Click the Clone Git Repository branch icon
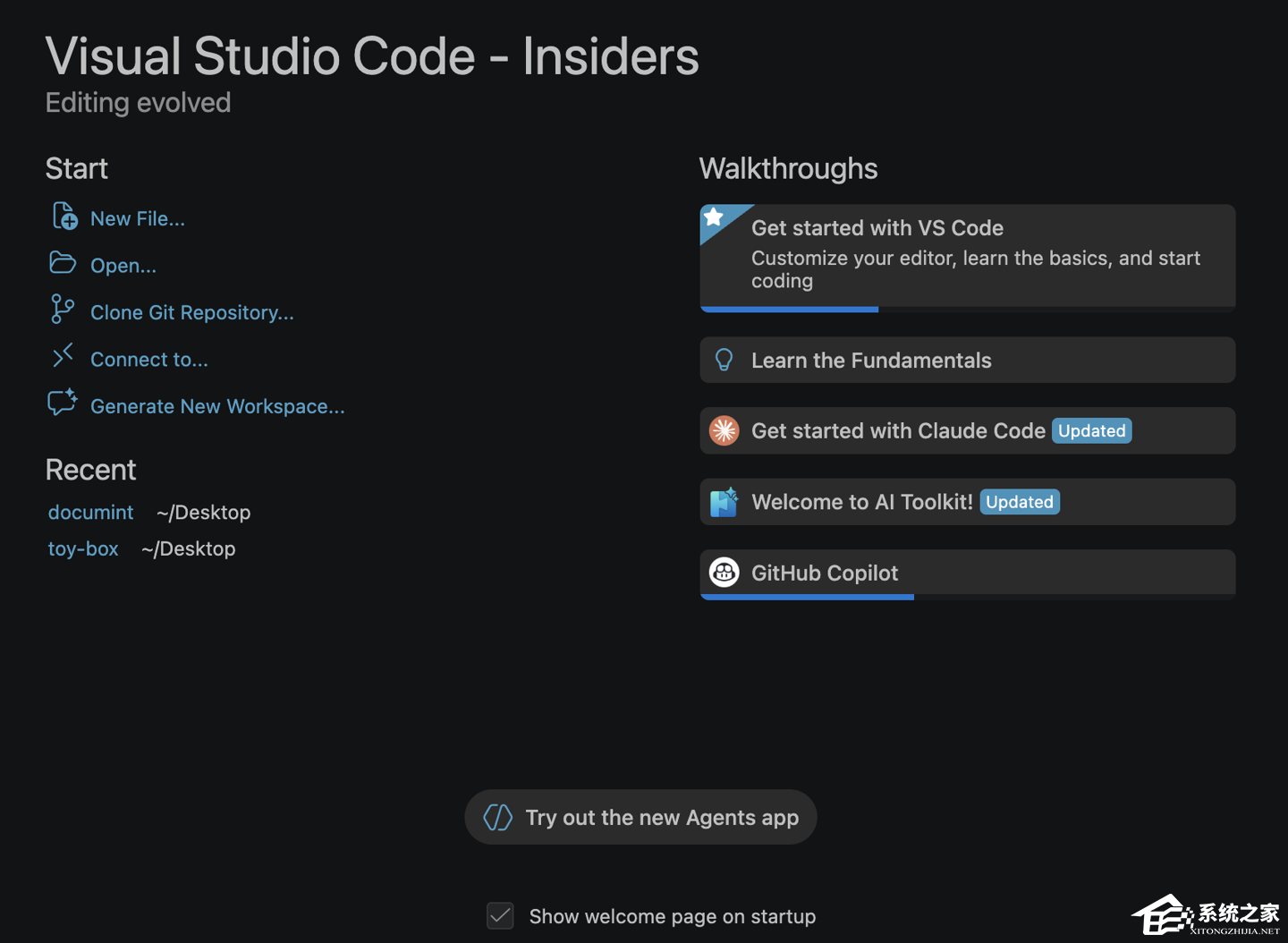Viewport: 1288px width, 943px height. coord(62,310)
